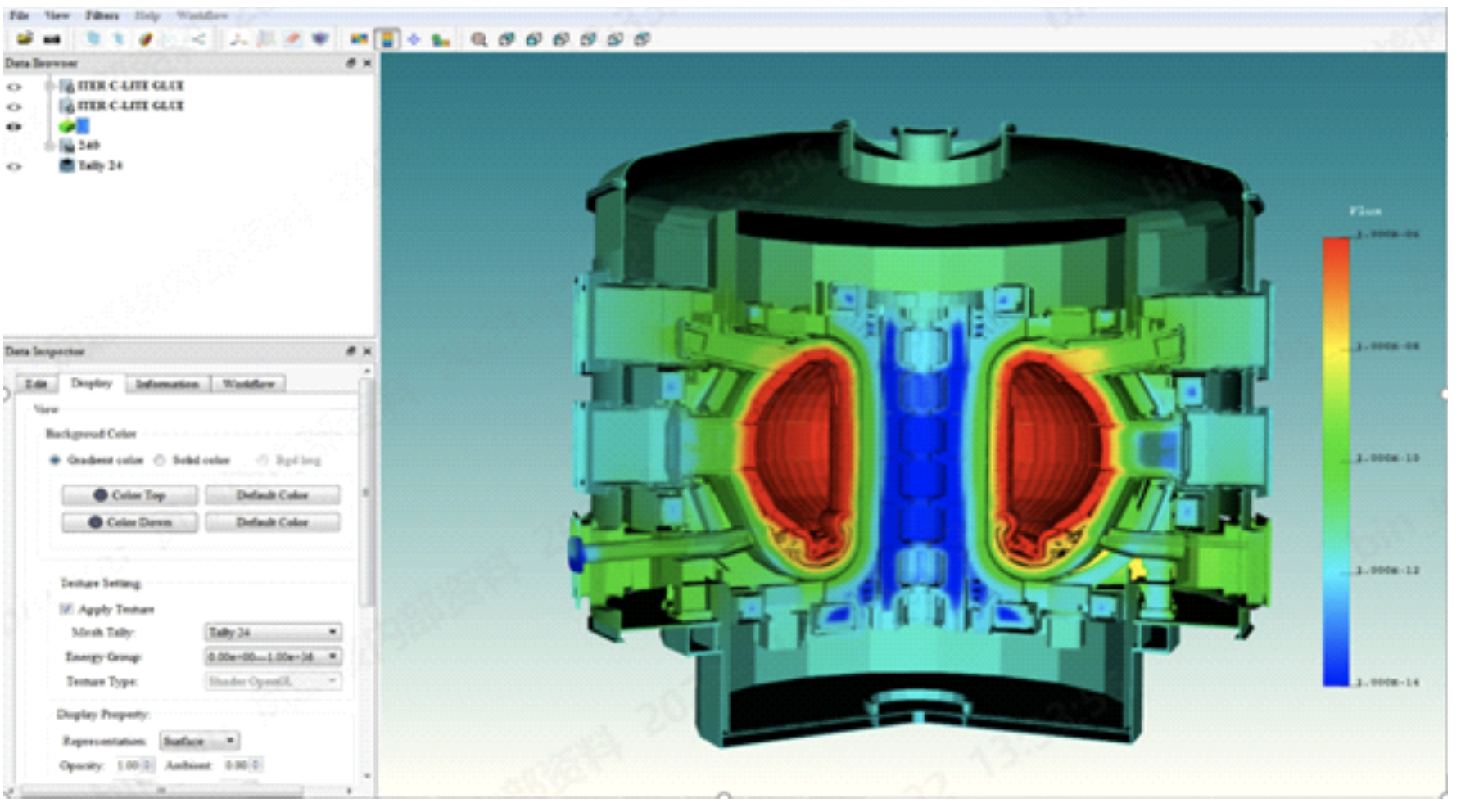The width and height of the screenshot is (1461, 812).
Task: Open the File menu
Action: click(19, 16)
